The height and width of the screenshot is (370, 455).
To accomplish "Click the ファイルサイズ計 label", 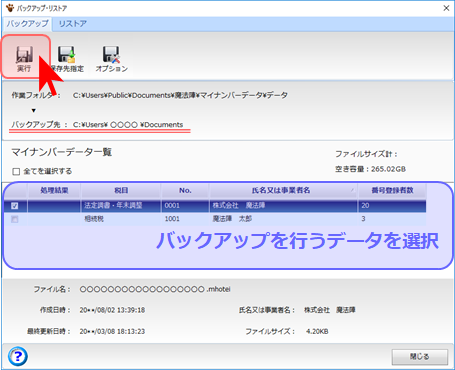I will coord(366,154).
